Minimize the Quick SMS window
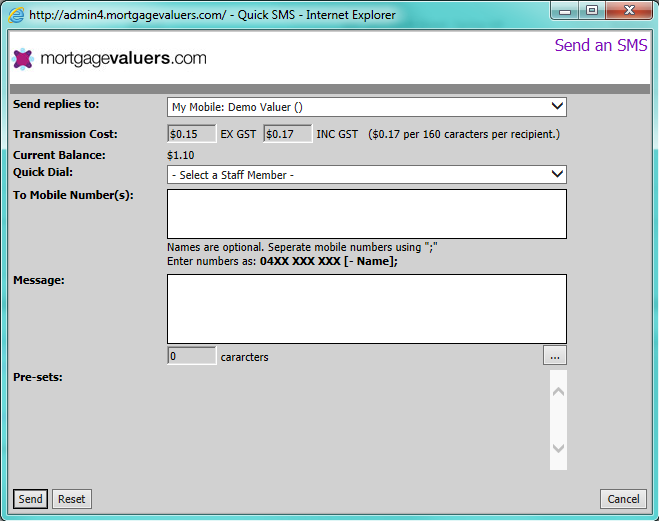The image size is (659, 521). point(565,11)
